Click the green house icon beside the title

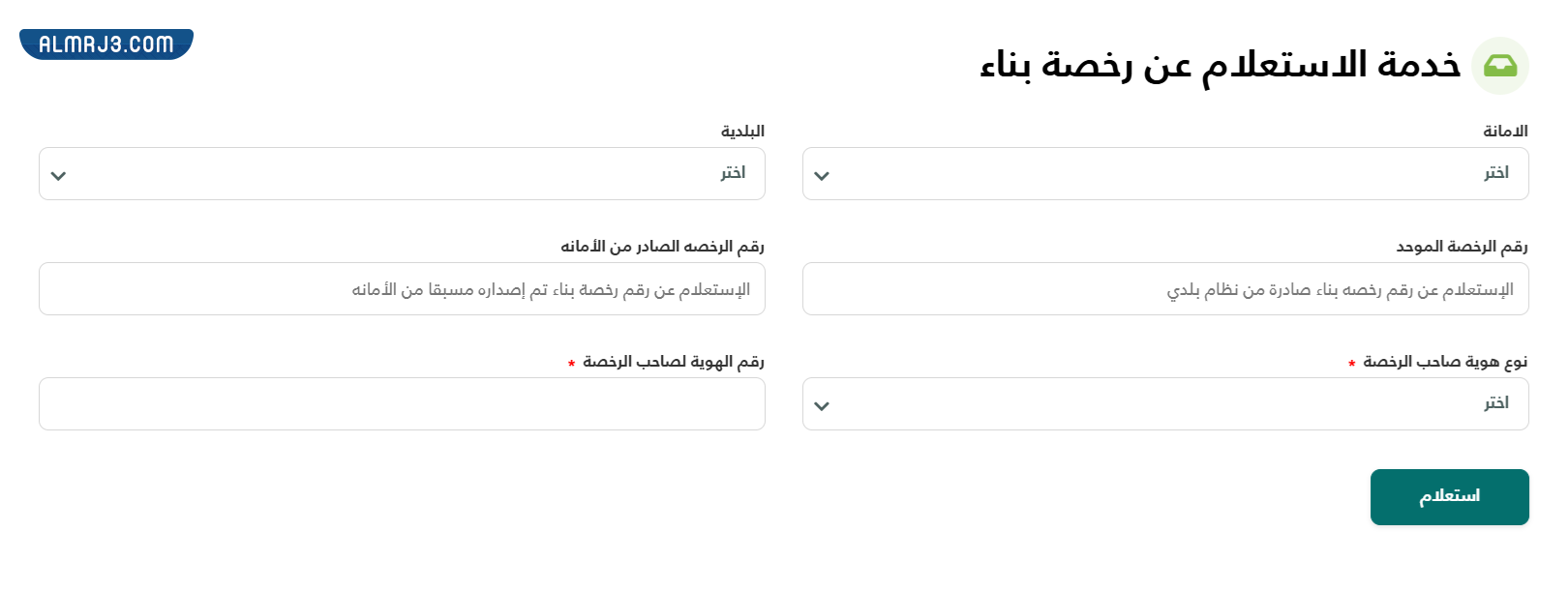(x=1502, y=65)
